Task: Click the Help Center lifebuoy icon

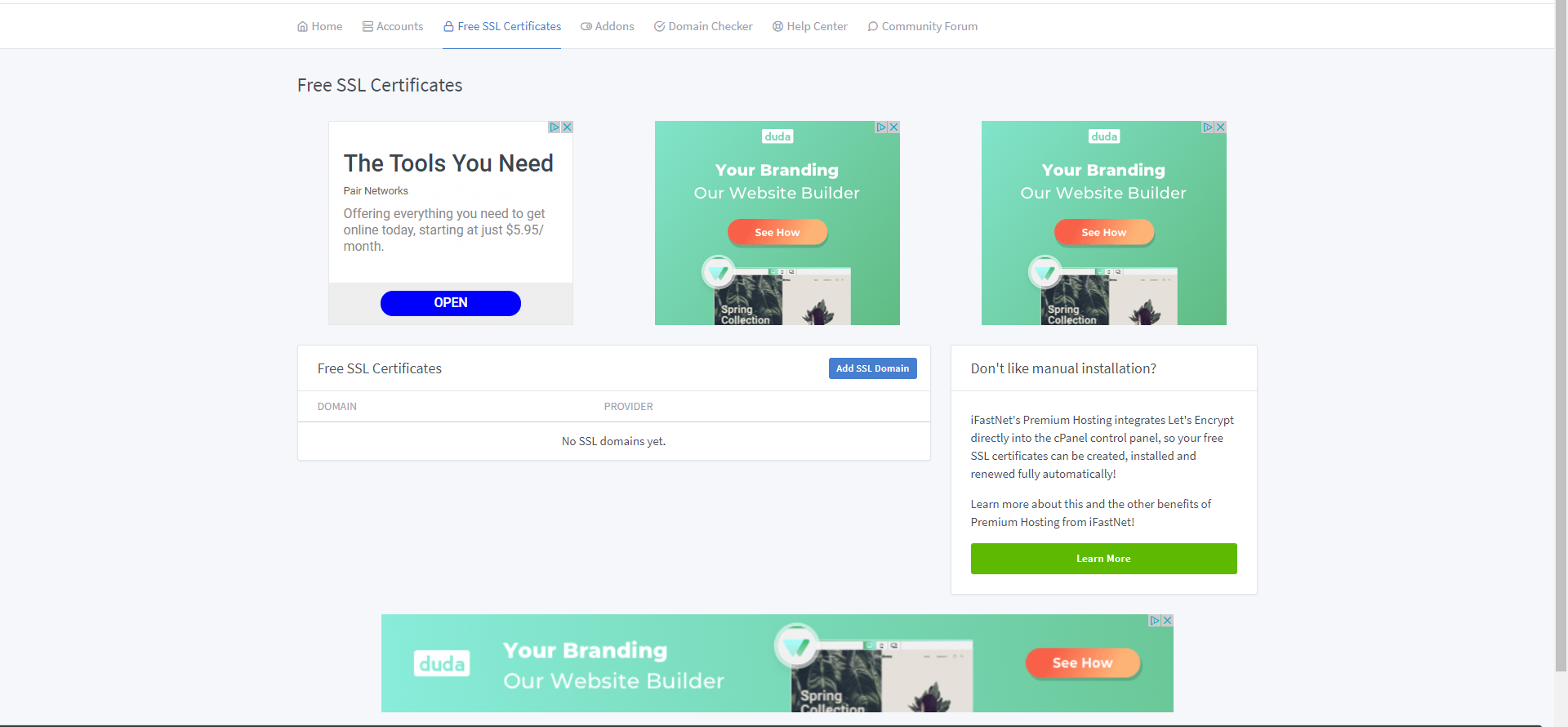Action: point(777,26)
